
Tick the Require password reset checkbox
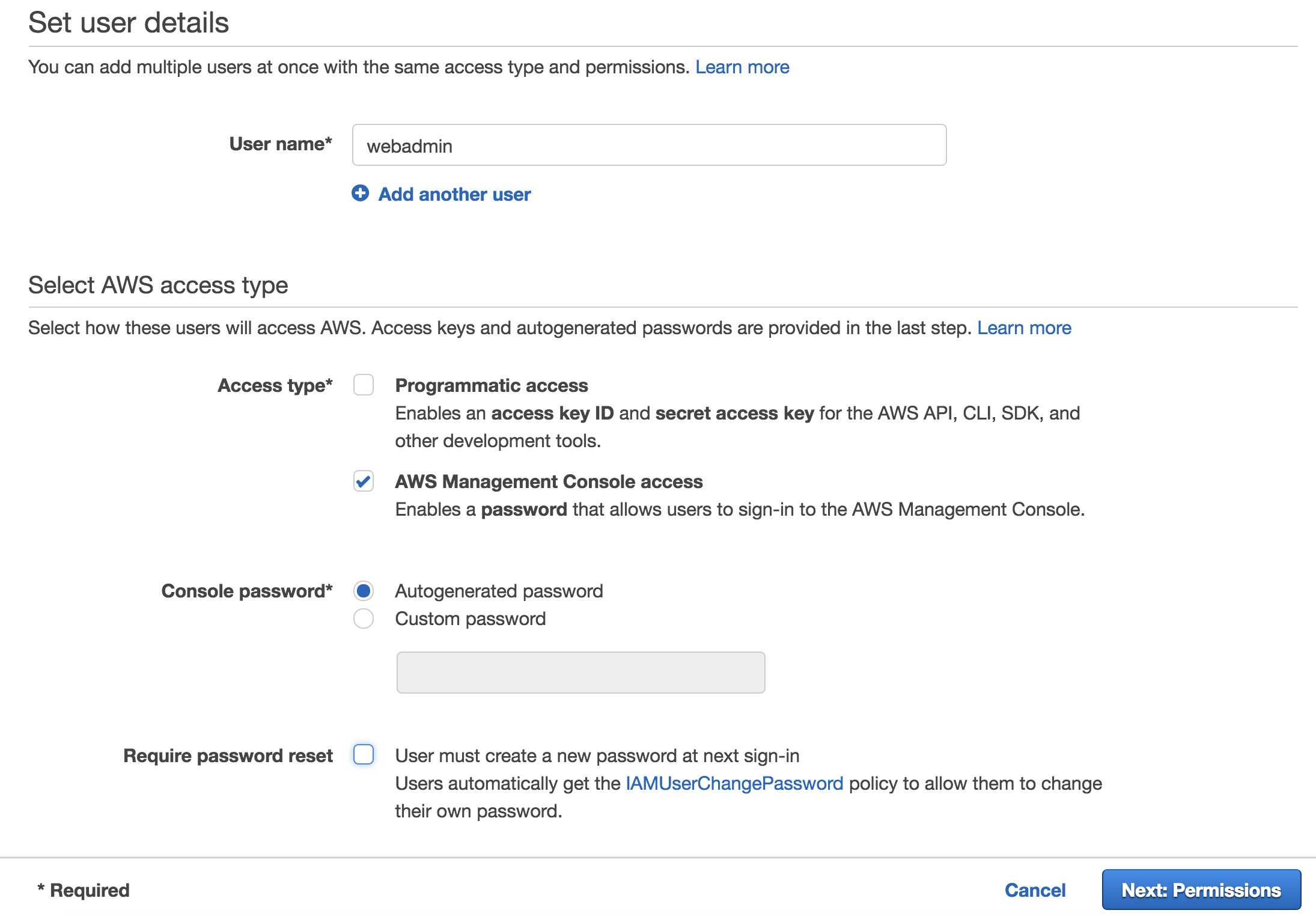[364, 755]
